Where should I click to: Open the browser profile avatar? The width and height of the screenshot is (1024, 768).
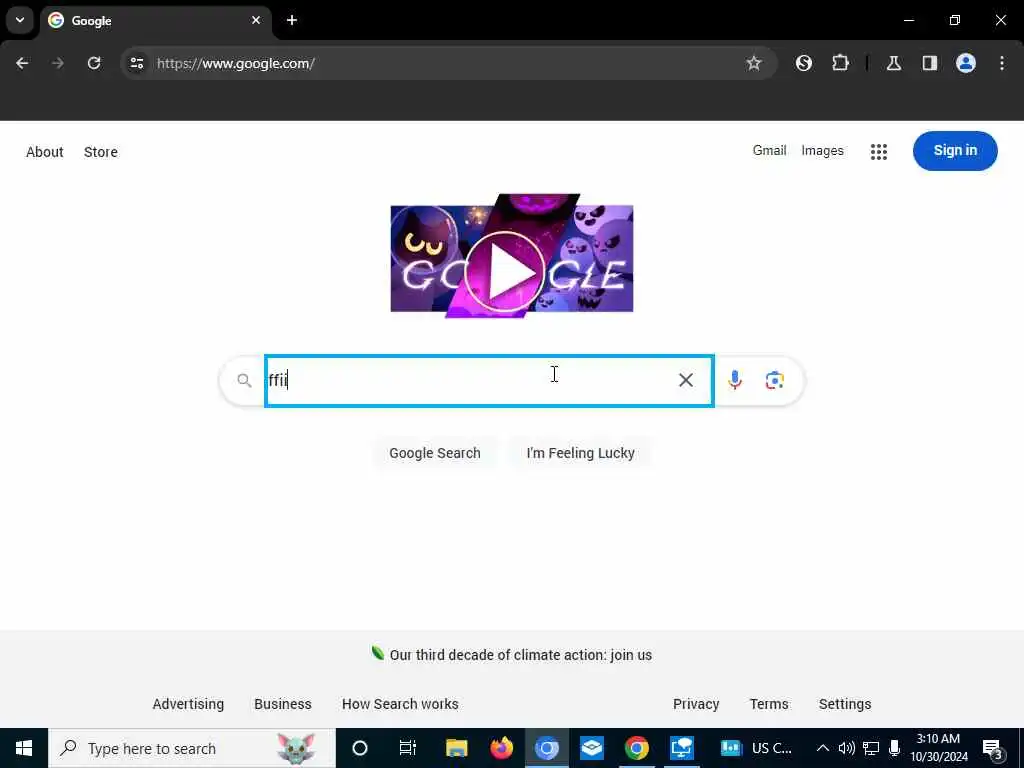[966, 63]
